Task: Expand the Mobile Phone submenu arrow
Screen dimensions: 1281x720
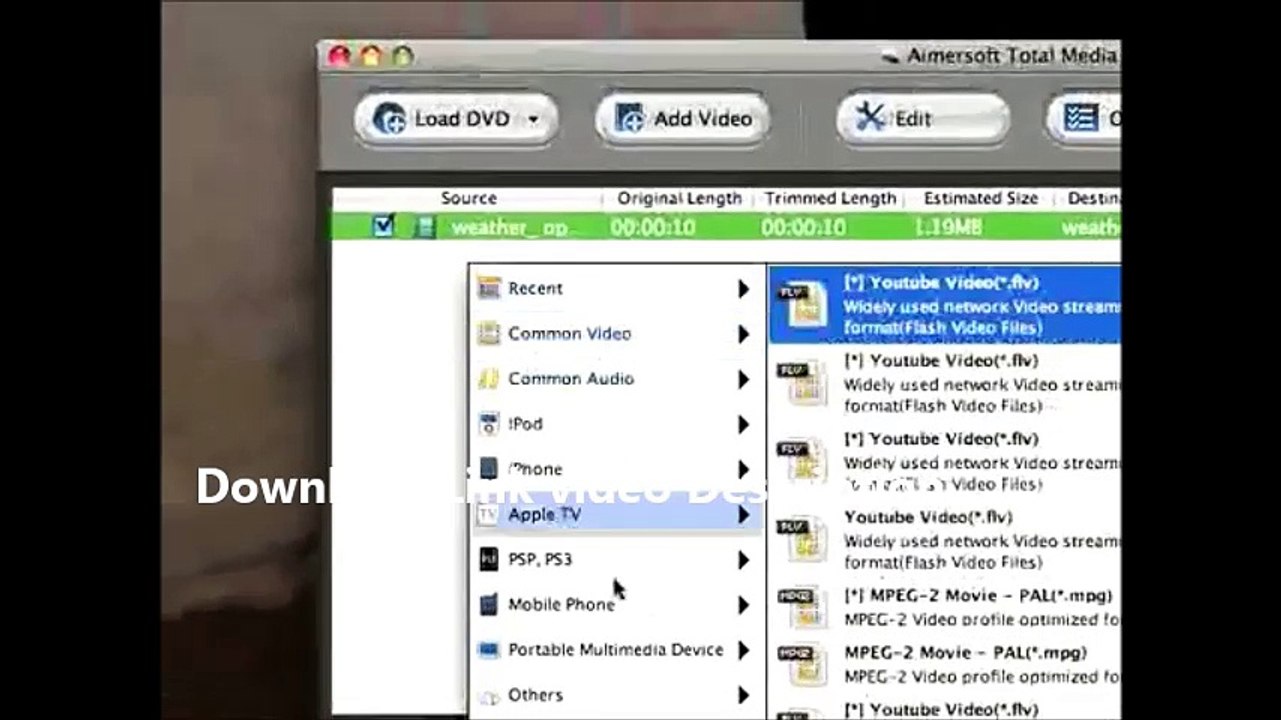Action: coord(743,605)
